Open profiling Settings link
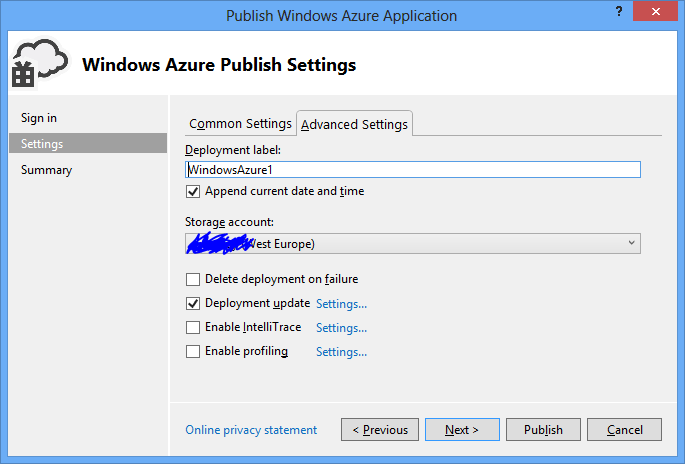Image resolution: width=685 pixels, height=464 pixels. point(341,352)
